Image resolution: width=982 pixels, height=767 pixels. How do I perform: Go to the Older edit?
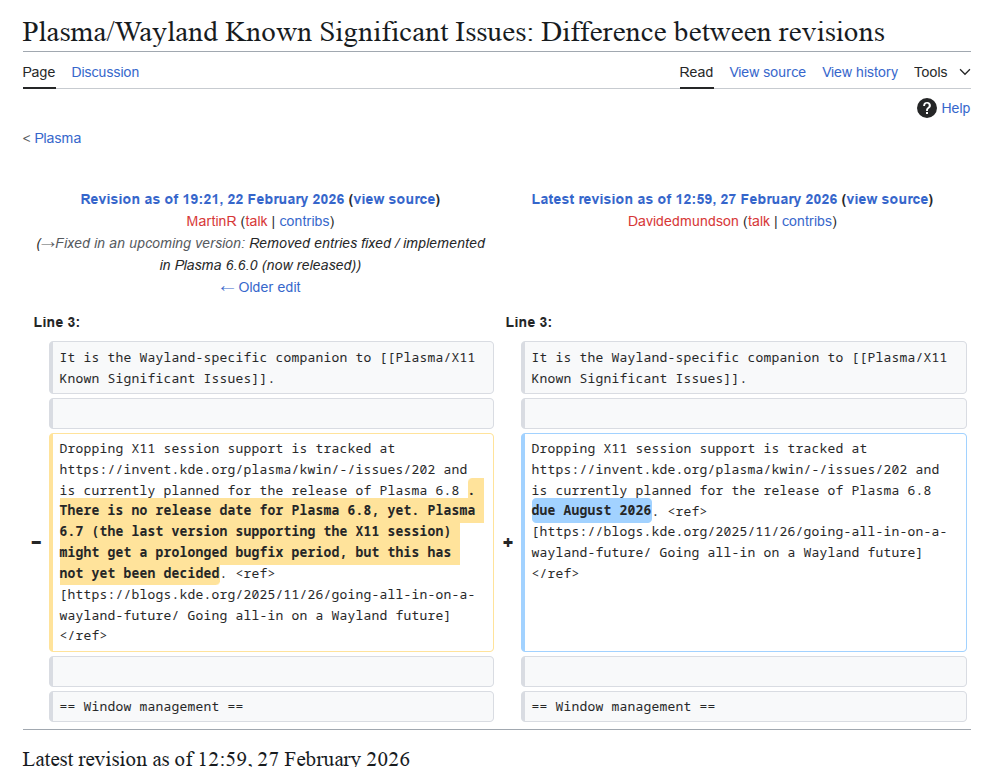260,287
